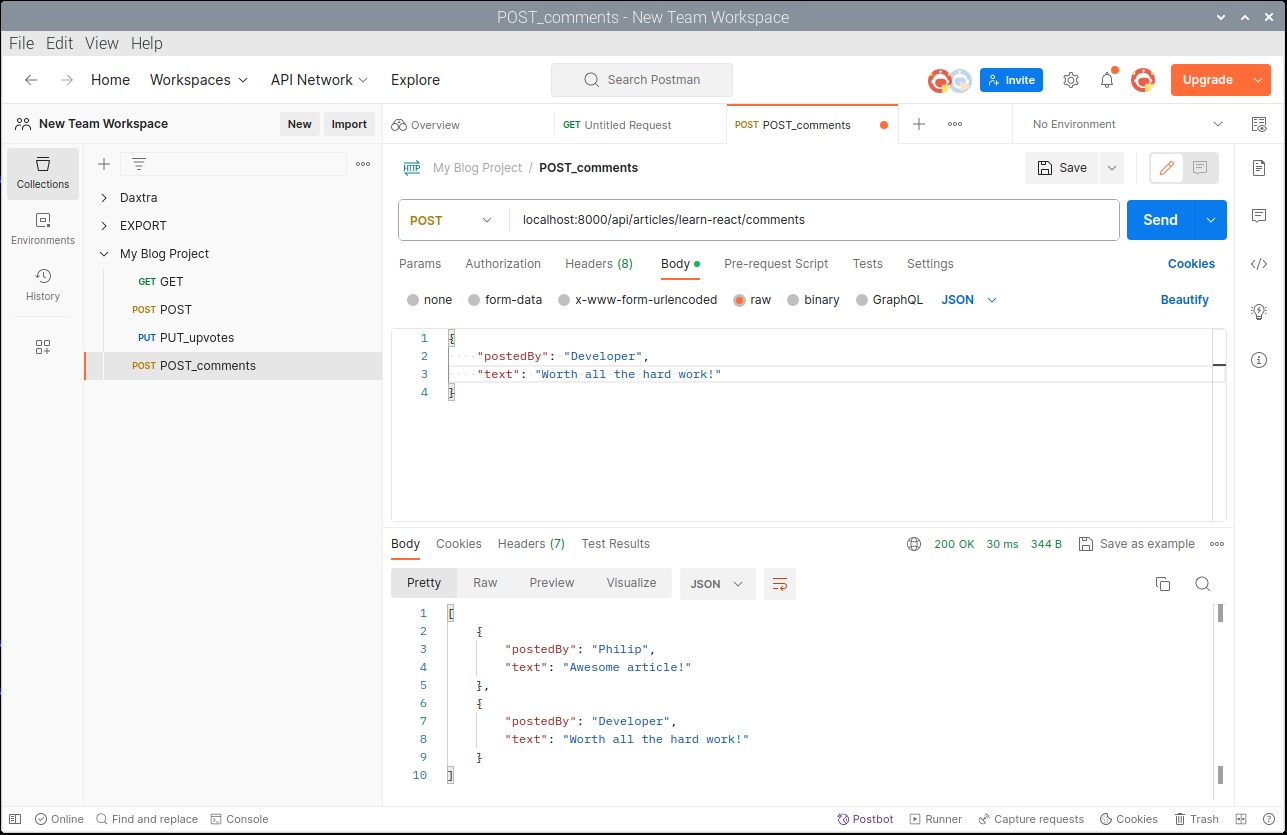Screen dimensions: 1287x835
Task: Click Save as example
Action: 1137,544
